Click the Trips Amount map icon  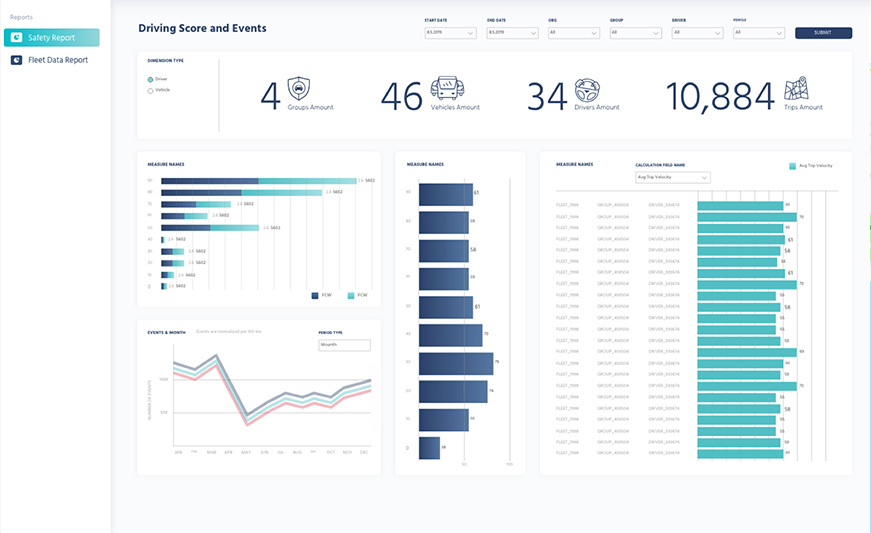796,88
